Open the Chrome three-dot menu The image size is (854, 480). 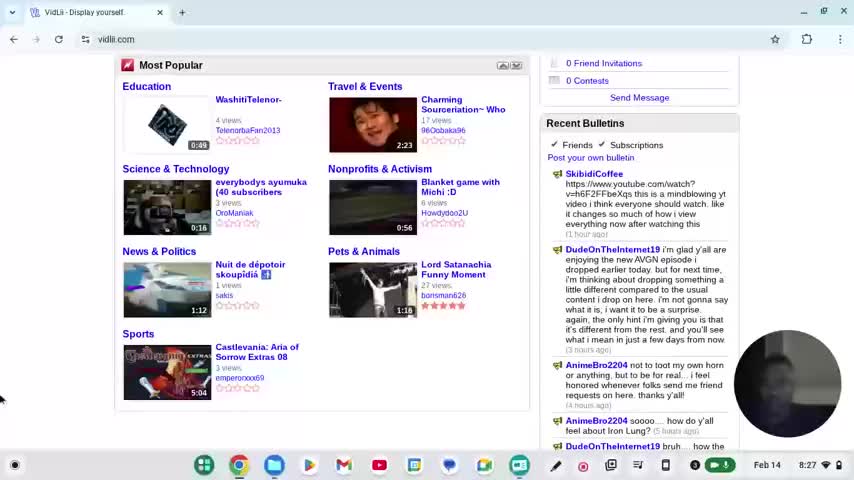pos(839,39)
